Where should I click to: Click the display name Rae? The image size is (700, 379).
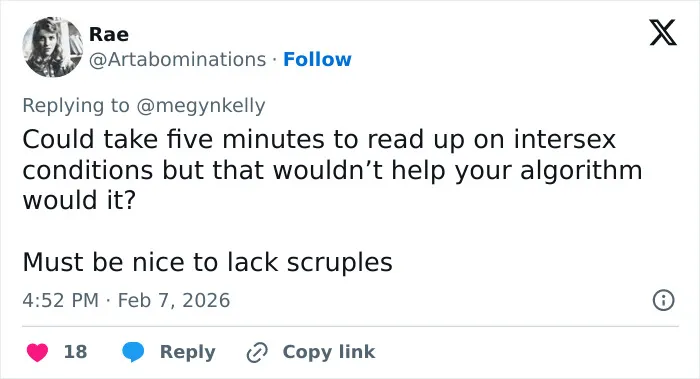(x=109, y=34)
